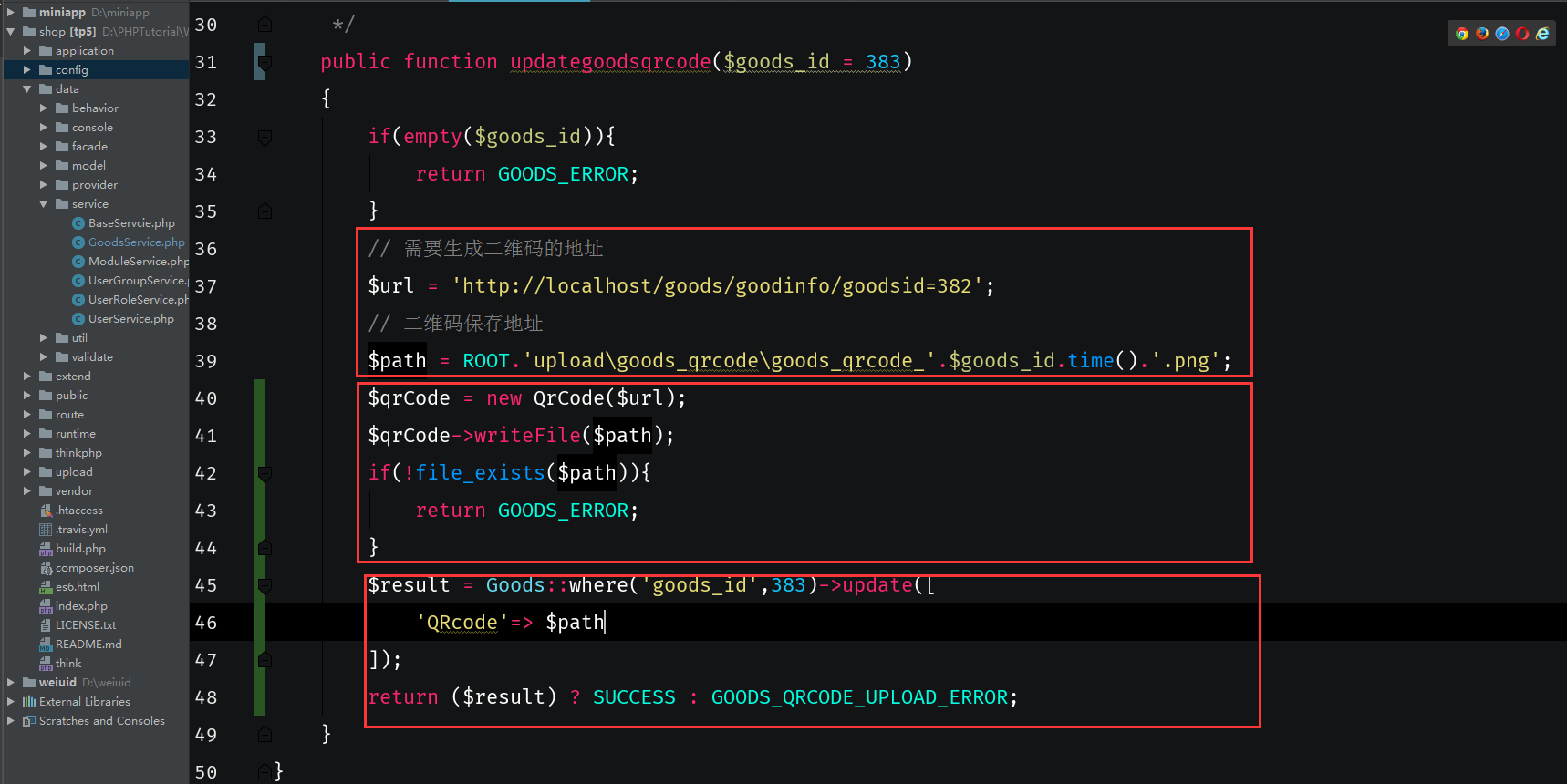Viewport: 1567px width, 784px height.
Task: Expand the vendor folder arrow
Action: tap(27, 491)
